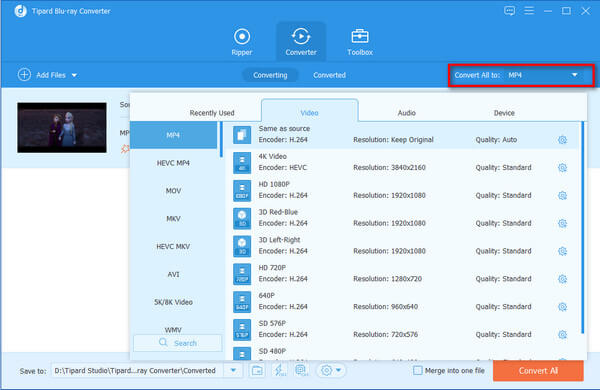
Task: Click 'Resolution: 960x640' text
Action: tap(385, 307)
